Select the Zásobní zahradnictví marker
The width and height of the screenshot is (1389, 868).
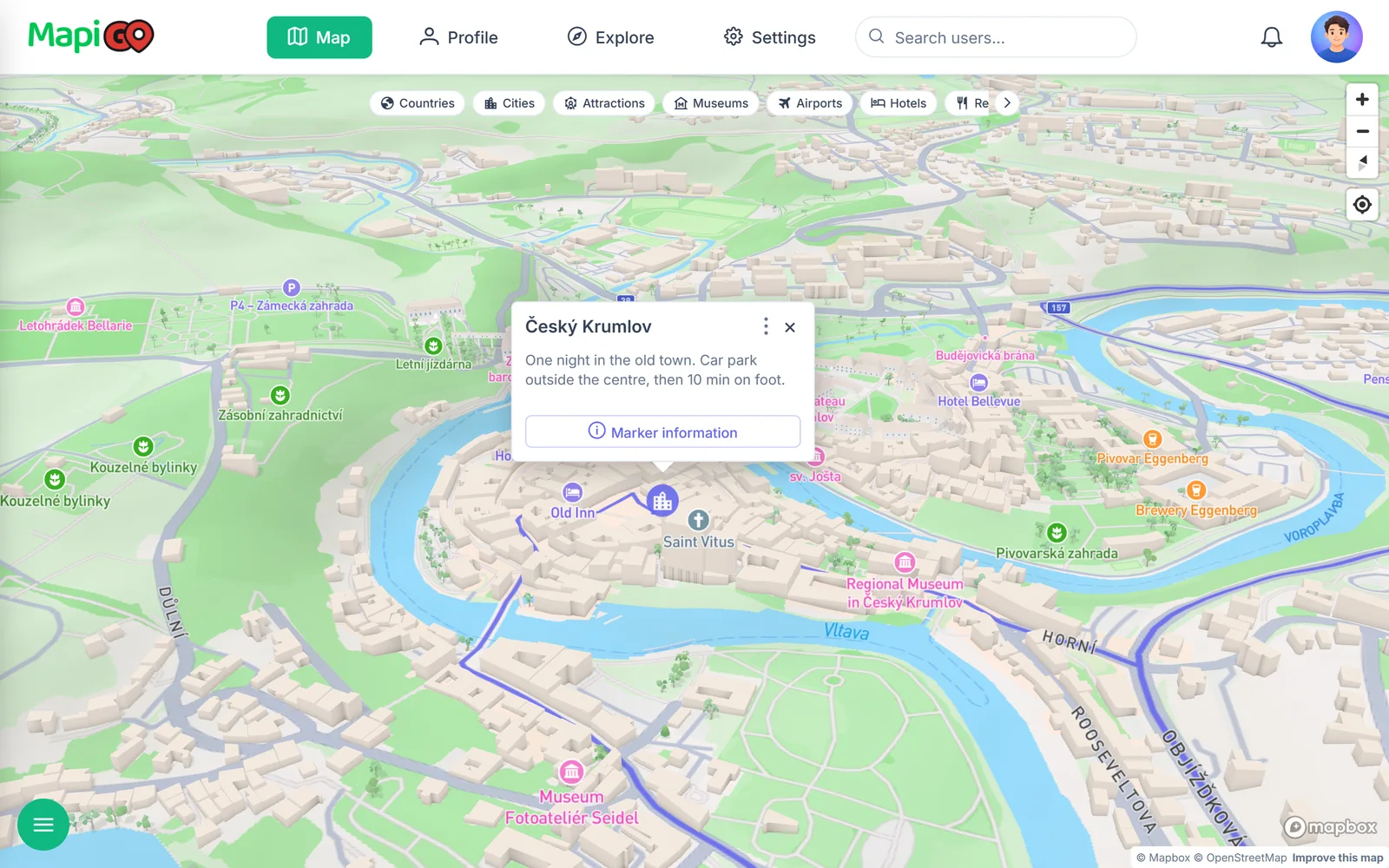(x=280, y=395)
